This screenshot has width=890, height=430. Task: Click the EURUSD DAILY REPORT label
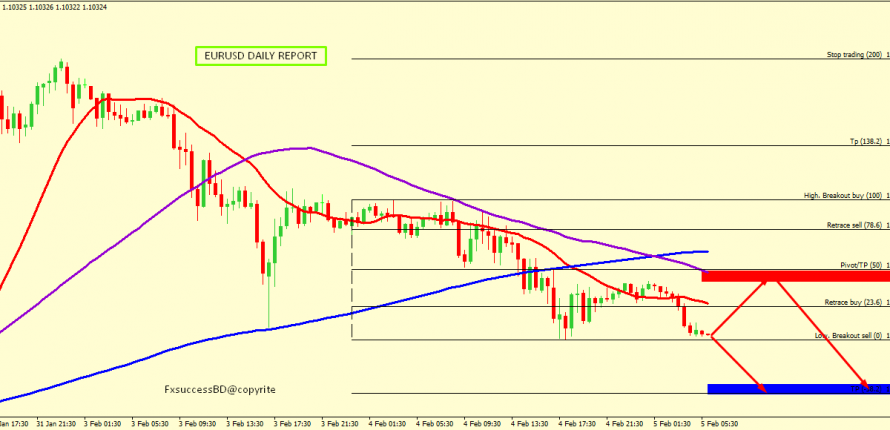pos(259,57)
